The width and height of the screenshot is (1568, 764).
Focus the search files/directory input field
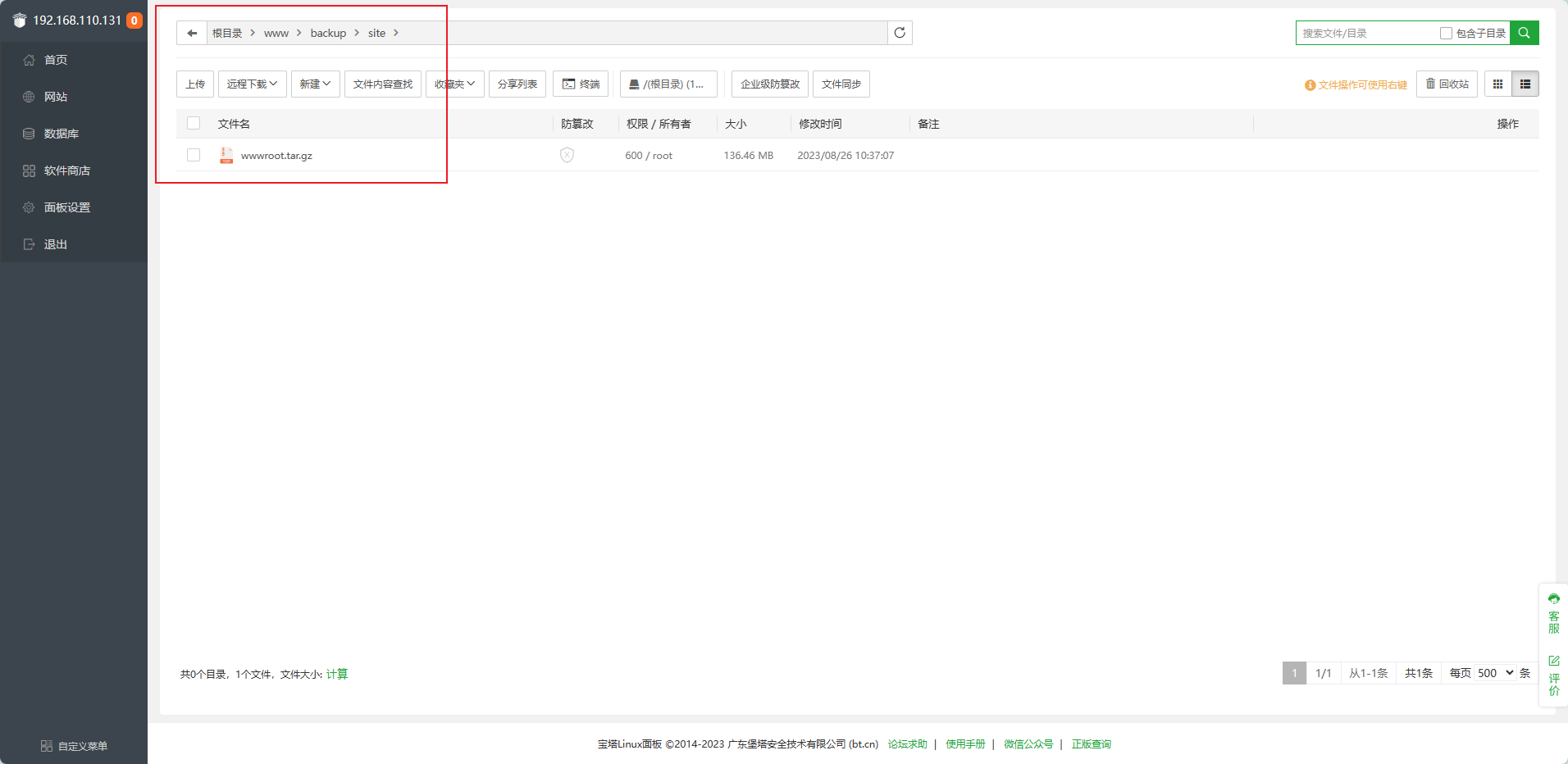click(x=1365, y=34)
